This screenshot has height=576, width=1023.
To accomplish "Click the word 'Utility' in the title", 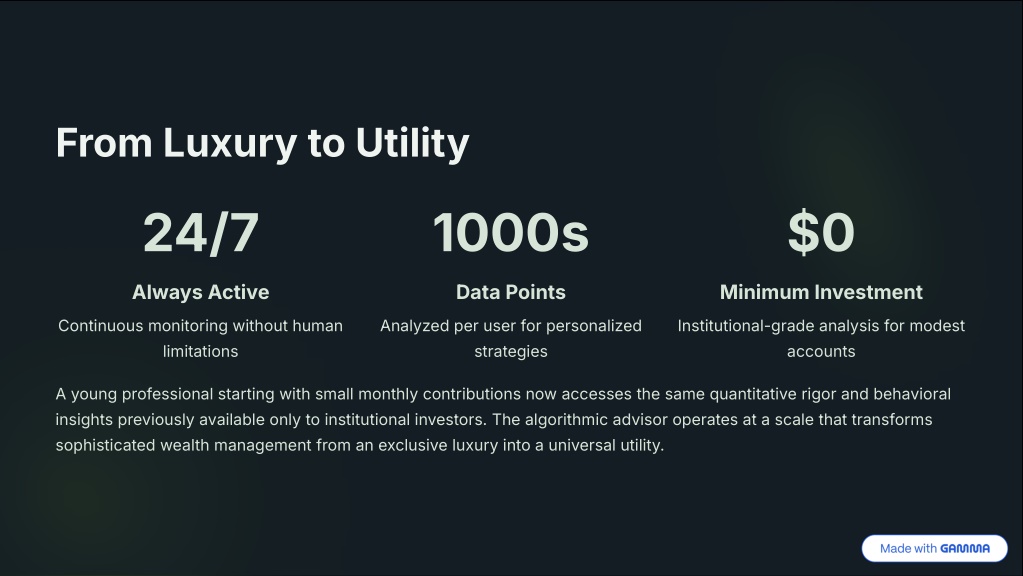I will [412, 143].
